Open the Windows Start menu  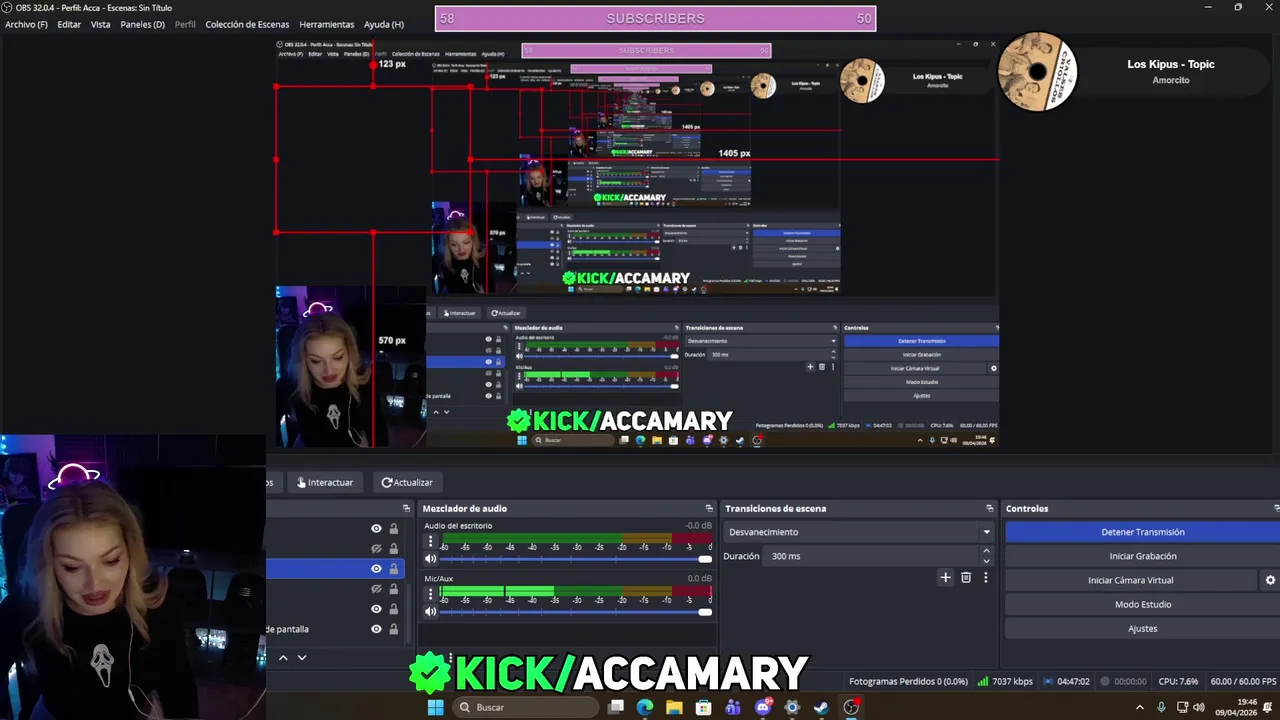click(x=436, y=707)
